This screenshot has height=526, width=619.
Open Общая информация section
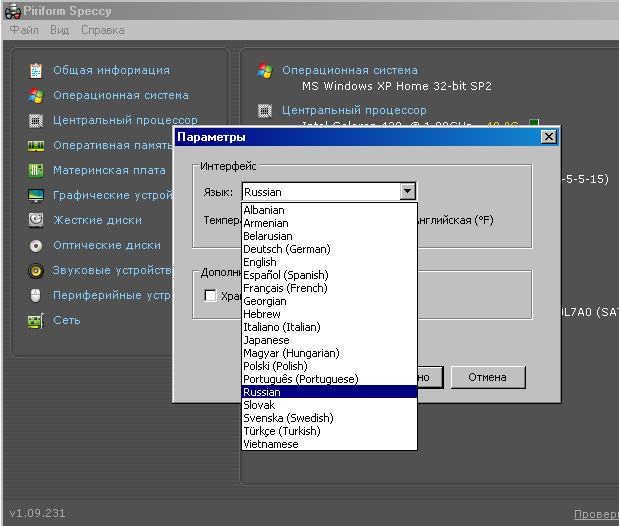point(111,70)
